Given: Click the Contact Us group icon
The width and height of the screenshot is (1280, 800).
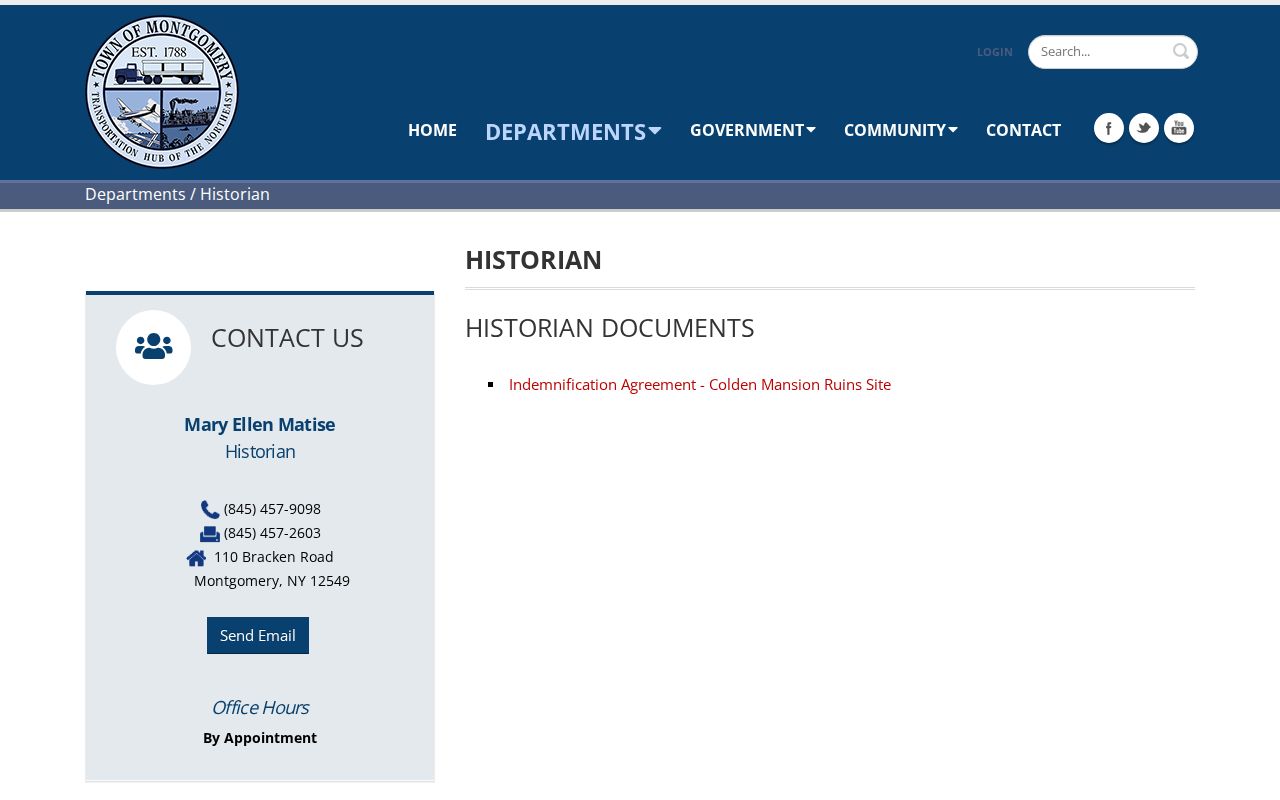Looking at the screenshot, I should pos(153,347).
